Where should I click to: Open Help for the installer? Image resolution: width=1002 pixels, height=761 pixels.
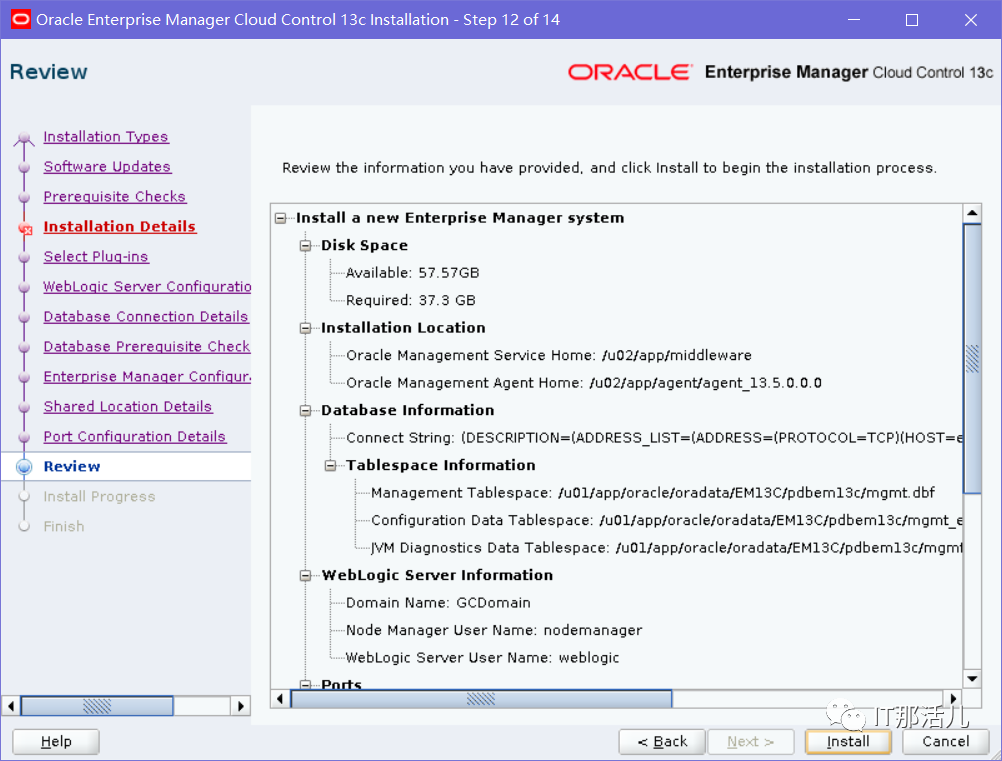[56, 742]
